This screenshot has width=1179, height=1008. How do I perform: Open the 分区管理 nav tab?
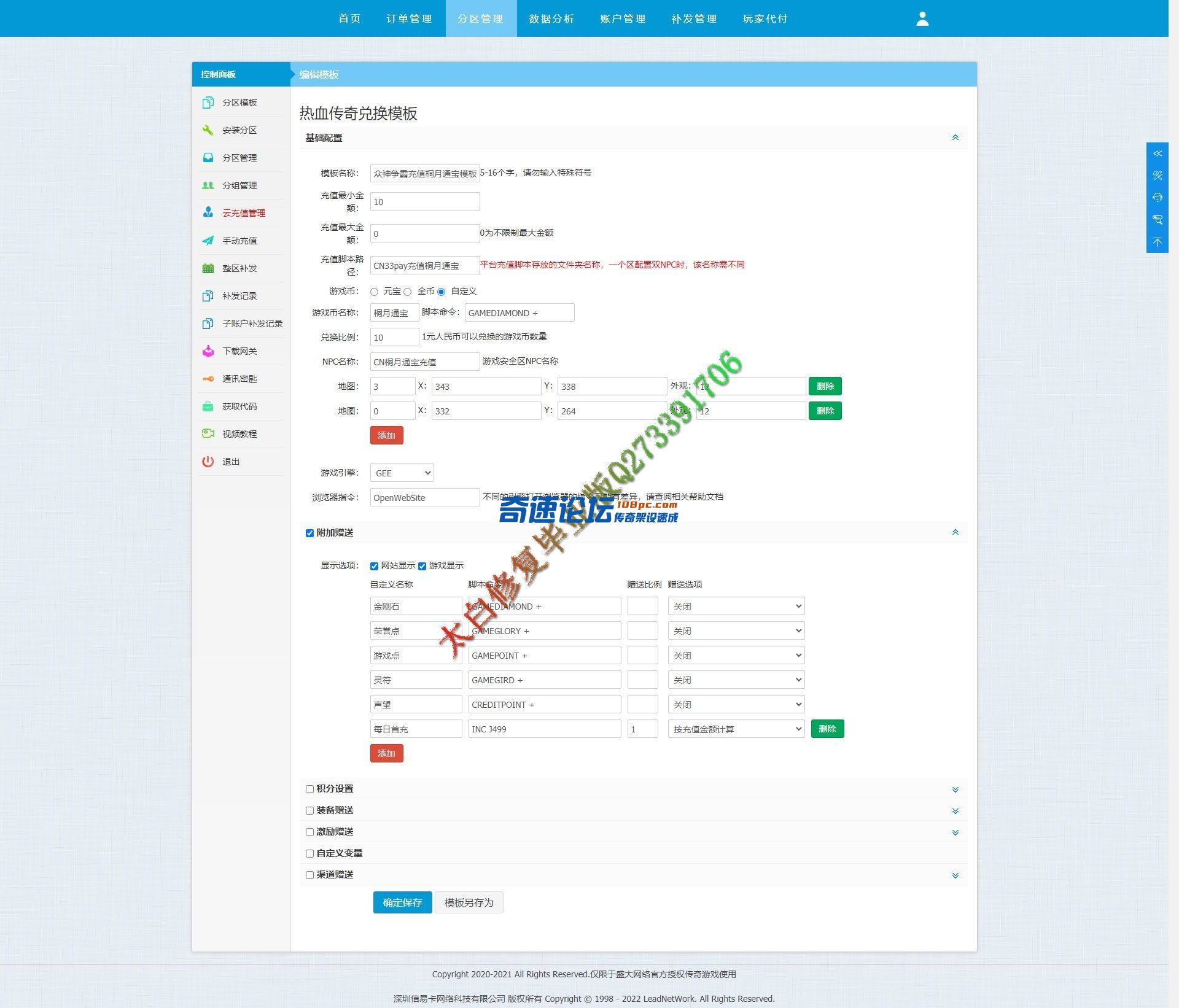click(x=481, y=18)
